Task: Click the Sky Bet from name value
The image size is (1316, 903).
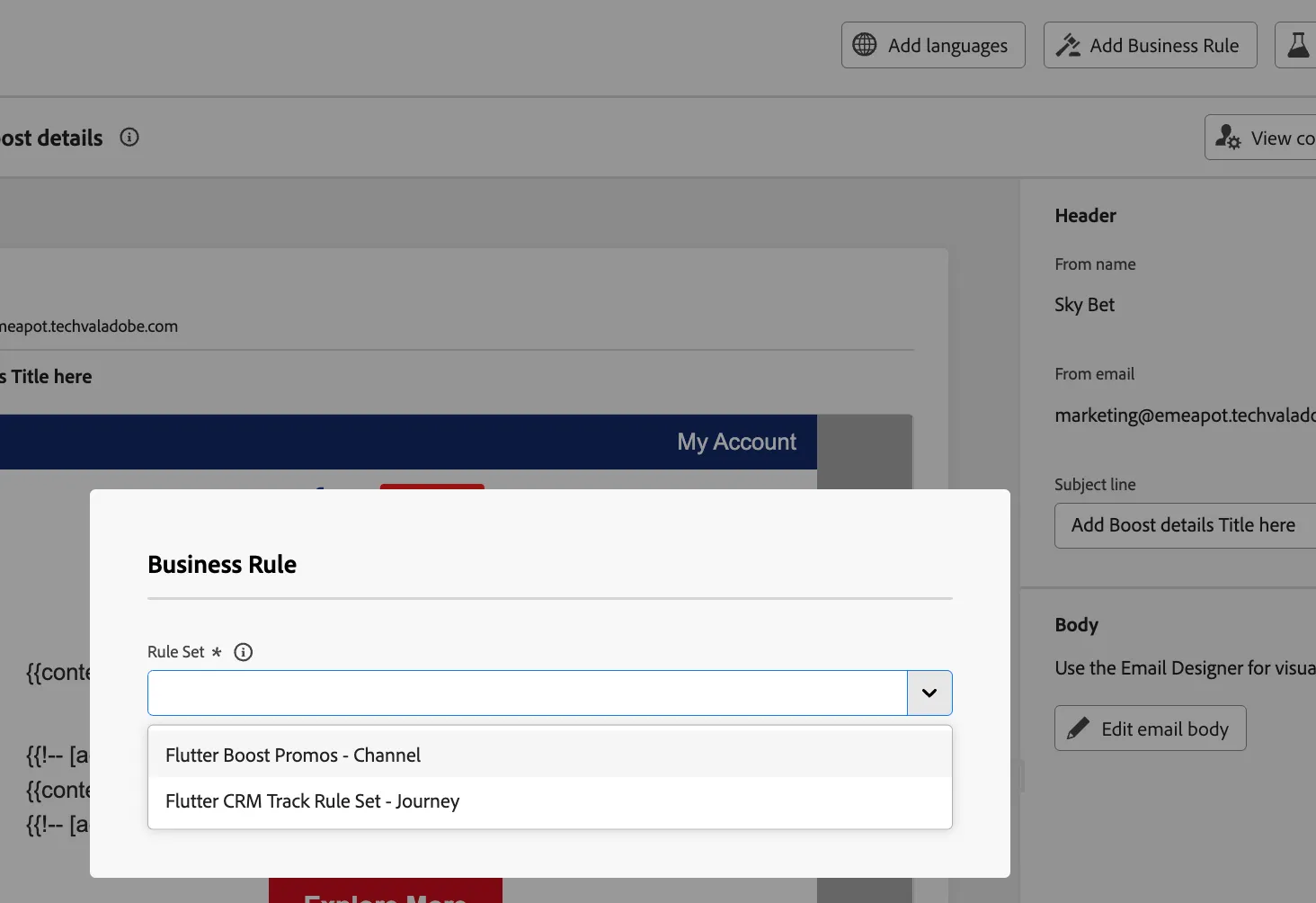Action: pyautogui.click(x=1084, y=305)
